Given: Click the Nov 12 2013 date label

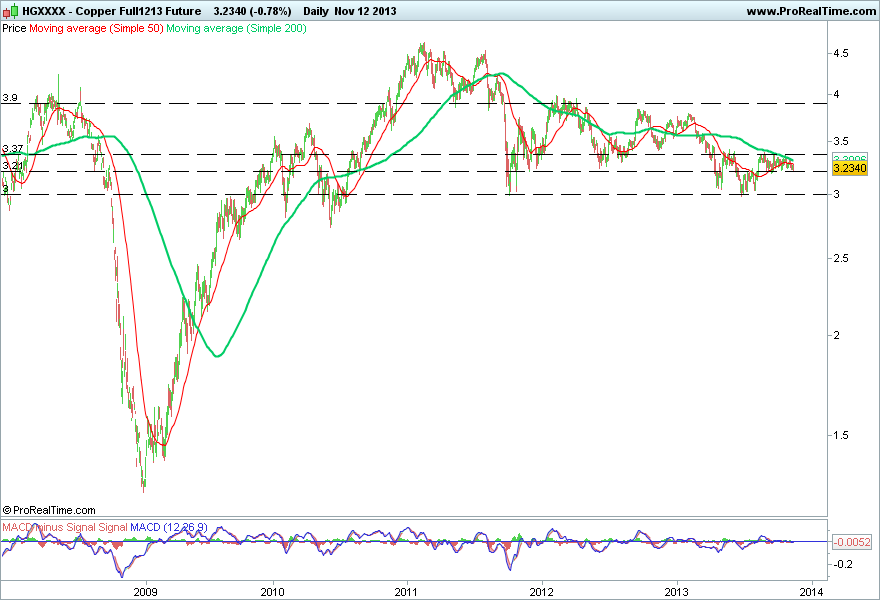Looking at the screenshot, I should coord(365,11).
